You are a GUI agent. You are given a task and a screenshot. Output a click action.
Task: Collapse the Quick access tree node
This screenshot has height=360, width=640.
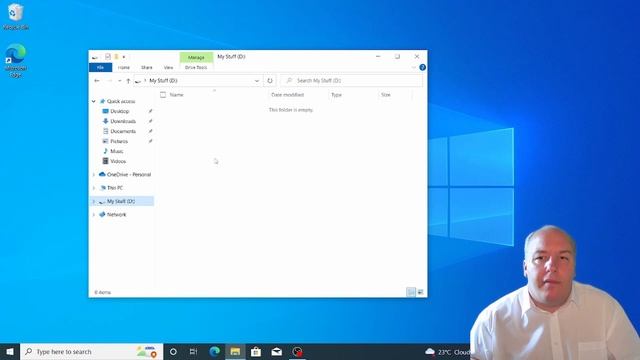(x=93, y=101)
